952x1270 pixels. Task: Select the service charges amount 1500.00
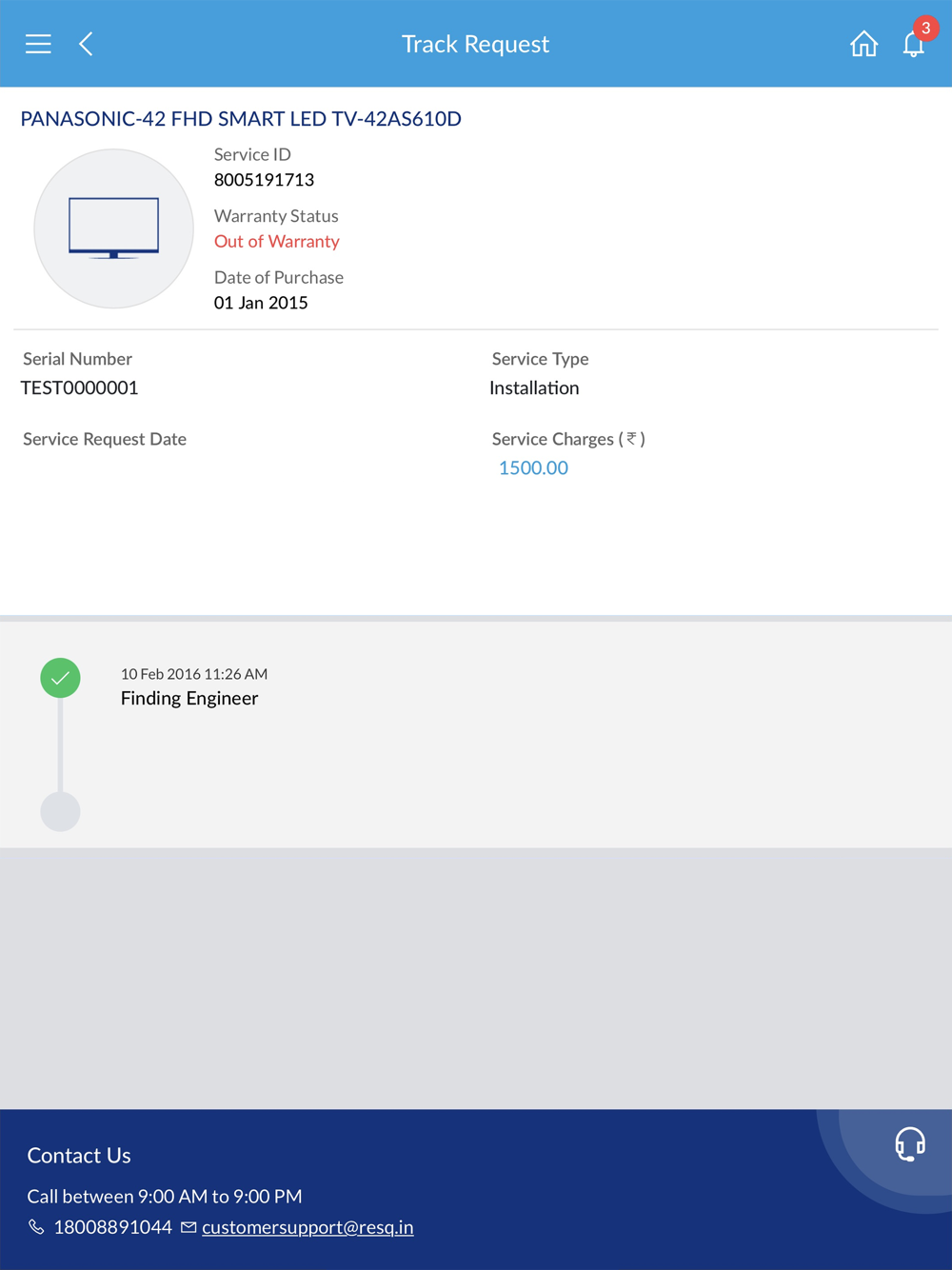pos(533,467)
